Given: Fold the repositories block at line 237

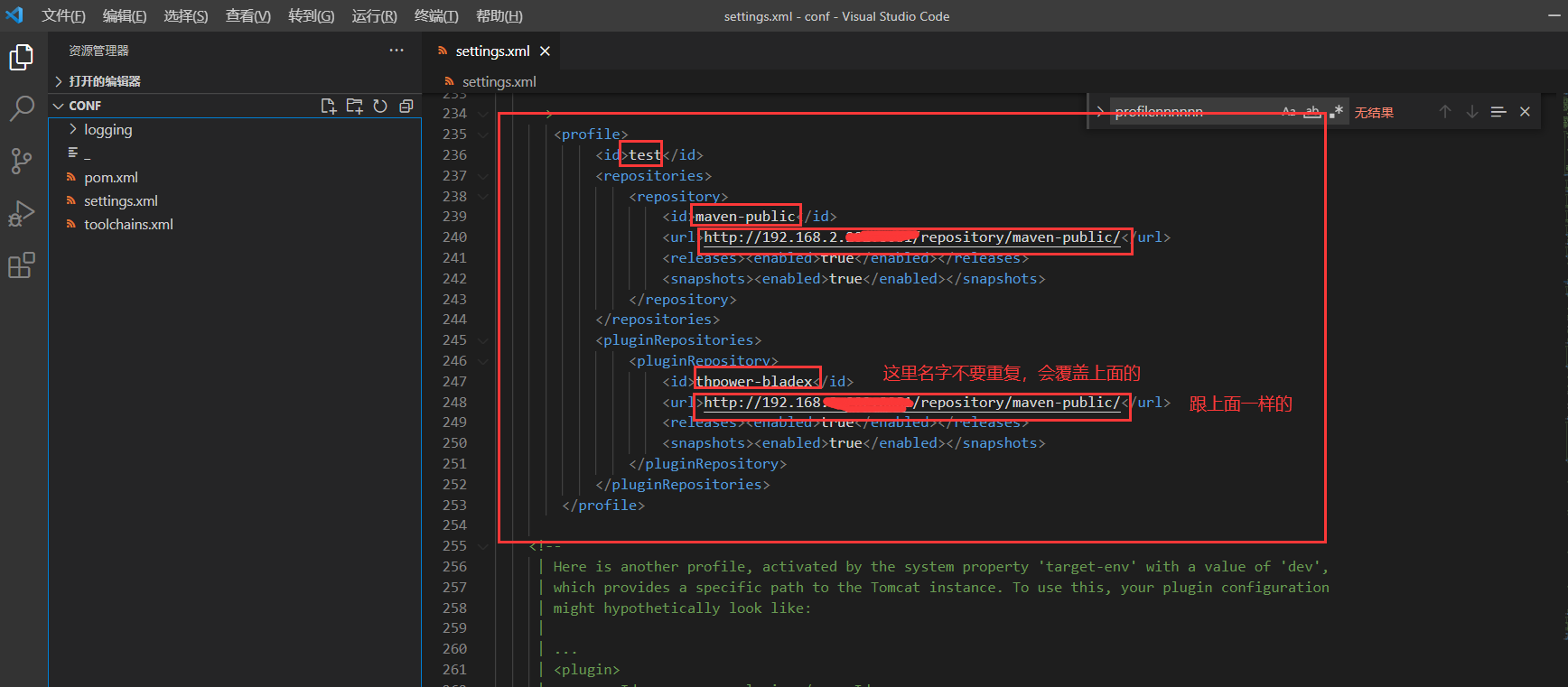Looking at the screenshot, I should (483, 176).
